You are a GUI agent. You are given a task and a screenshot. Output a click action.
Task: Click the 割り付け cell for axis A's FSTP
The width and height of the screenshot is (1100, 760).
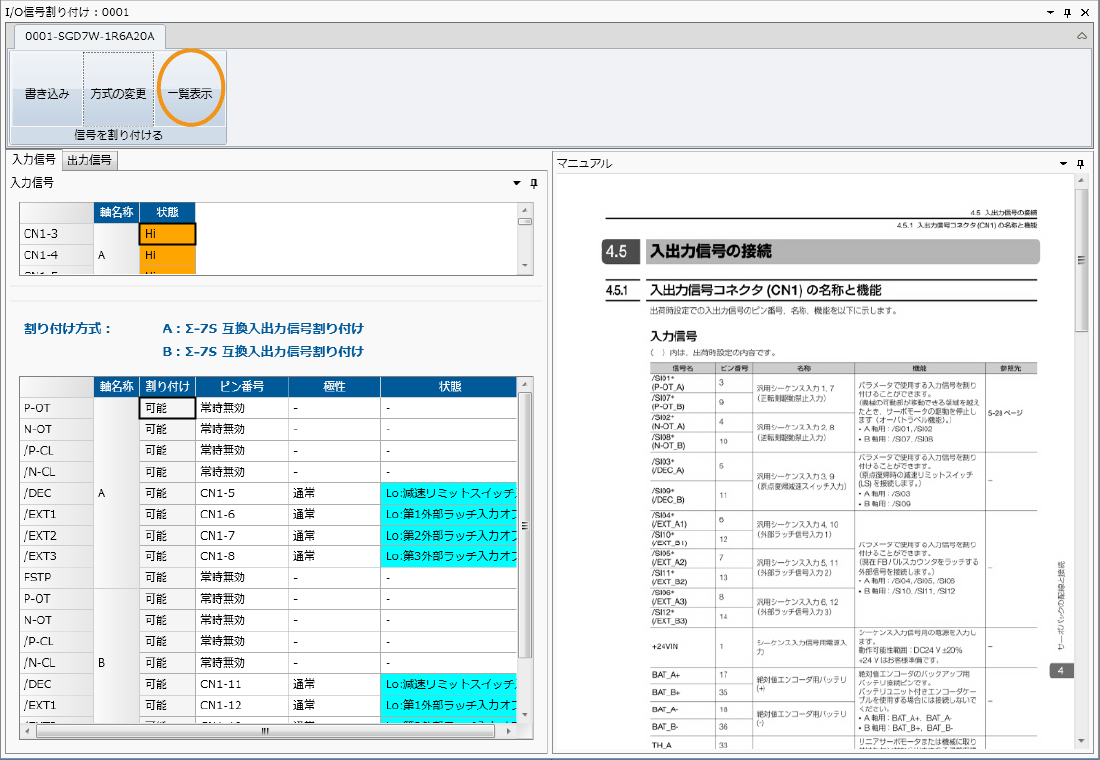166,577
